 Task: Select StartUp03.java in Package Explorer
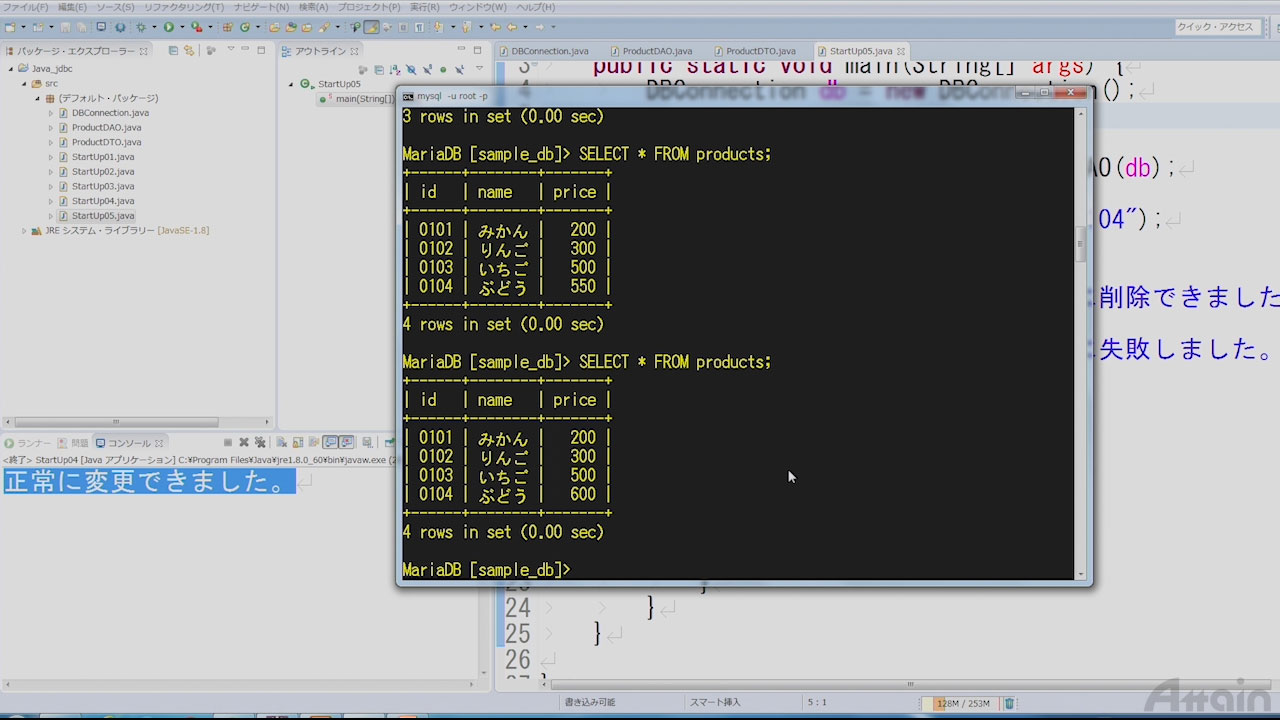point(102,186)
